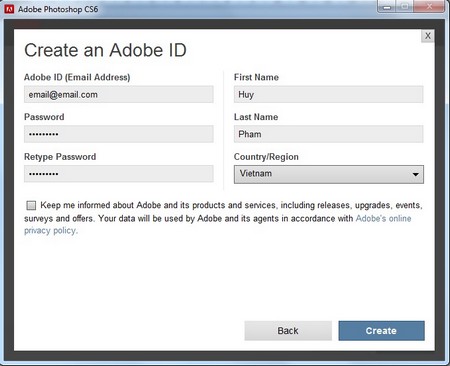Screen dimensions: 450x366
Task: Click the Adobe ID (Email Address) label
Action: (x=77, y=77)
